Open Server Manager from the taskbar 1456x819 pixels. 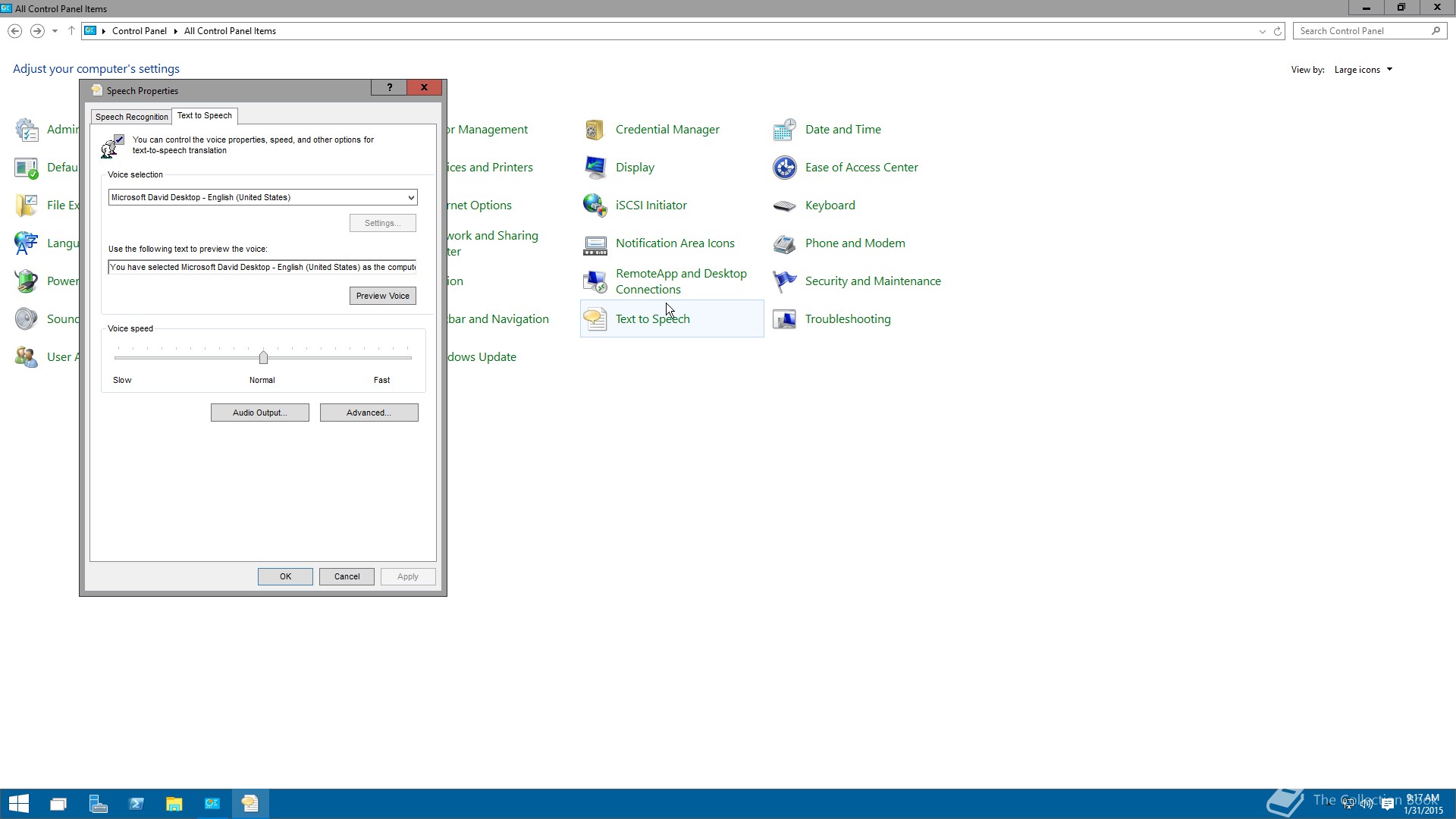98,804
